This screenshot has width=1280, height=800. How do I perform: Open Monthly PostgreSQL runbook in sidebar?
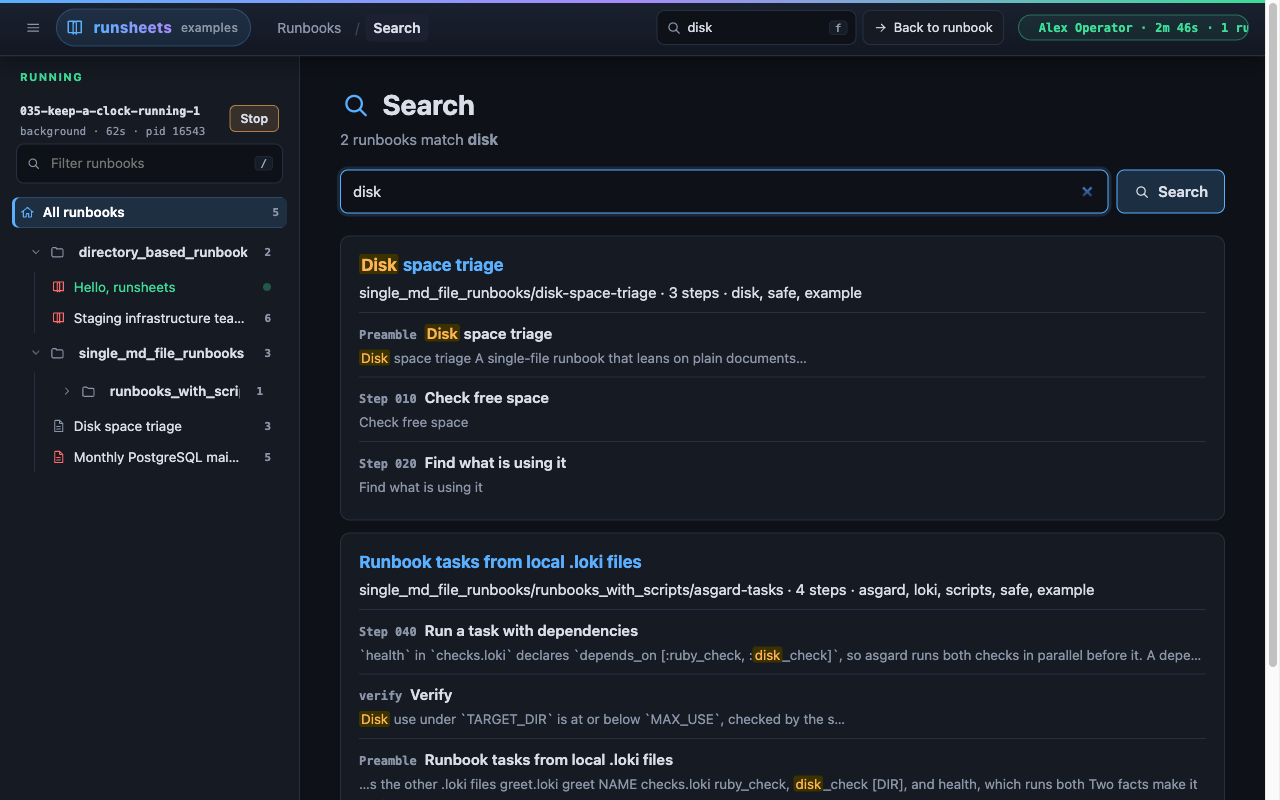(x=160, y=457)
